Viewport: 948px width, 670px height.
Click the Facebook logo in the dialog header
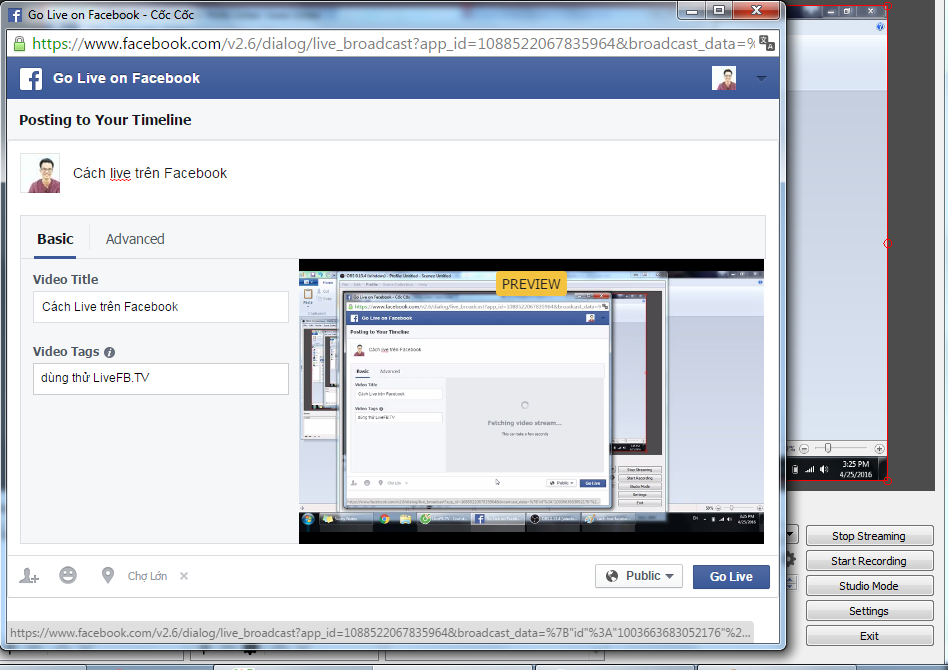(x=29, y=78)
